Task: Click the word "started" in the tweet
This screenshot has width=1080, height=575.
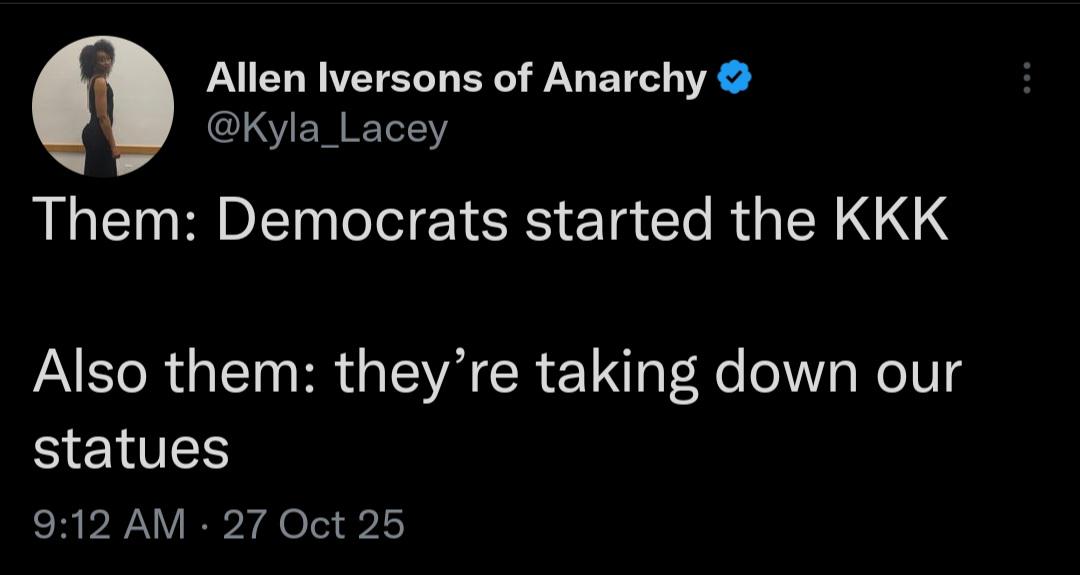Action: tap(617, 221)
